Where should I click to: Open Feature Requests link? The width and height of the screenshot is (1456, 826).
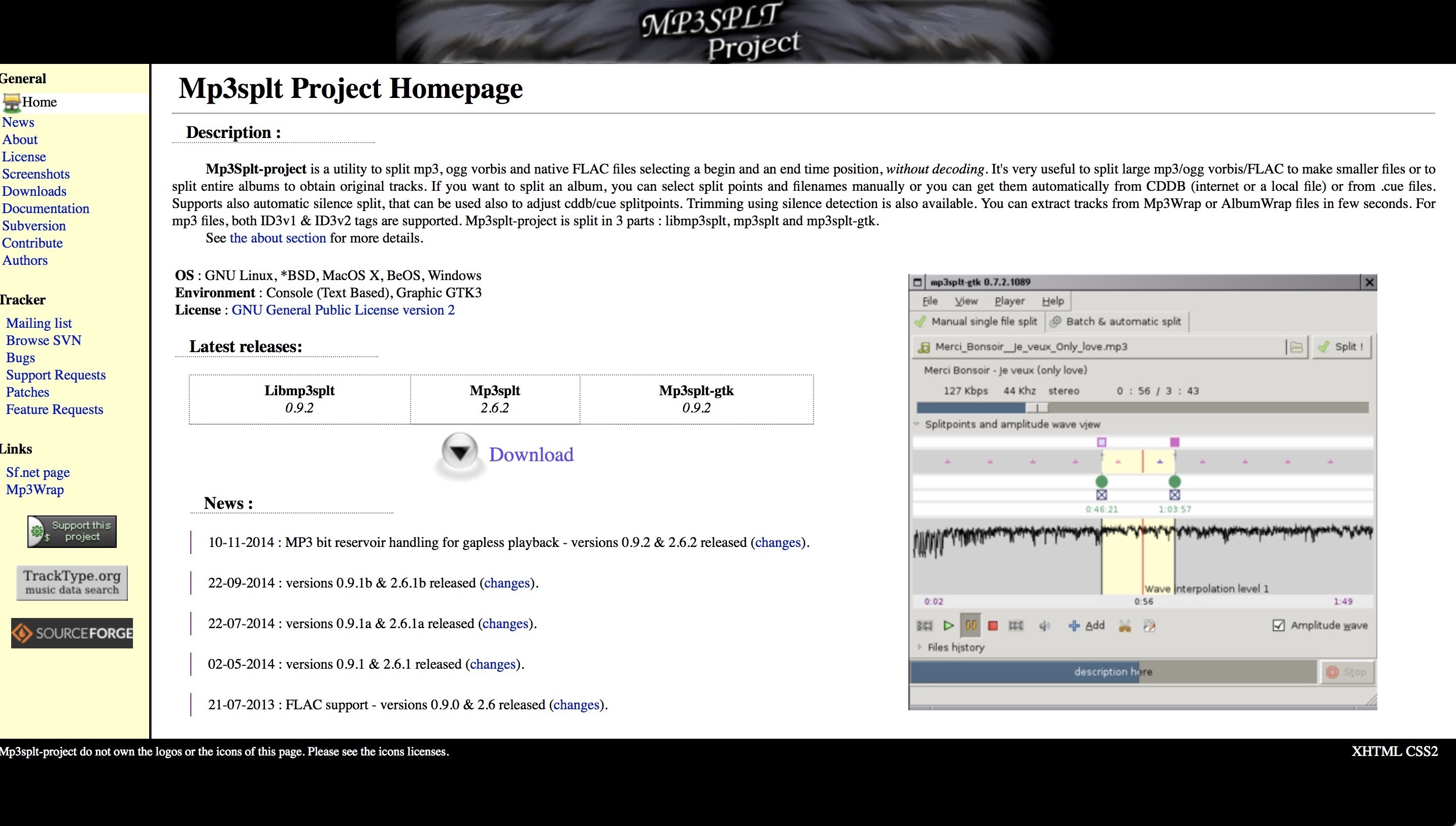tap(54, 409)
